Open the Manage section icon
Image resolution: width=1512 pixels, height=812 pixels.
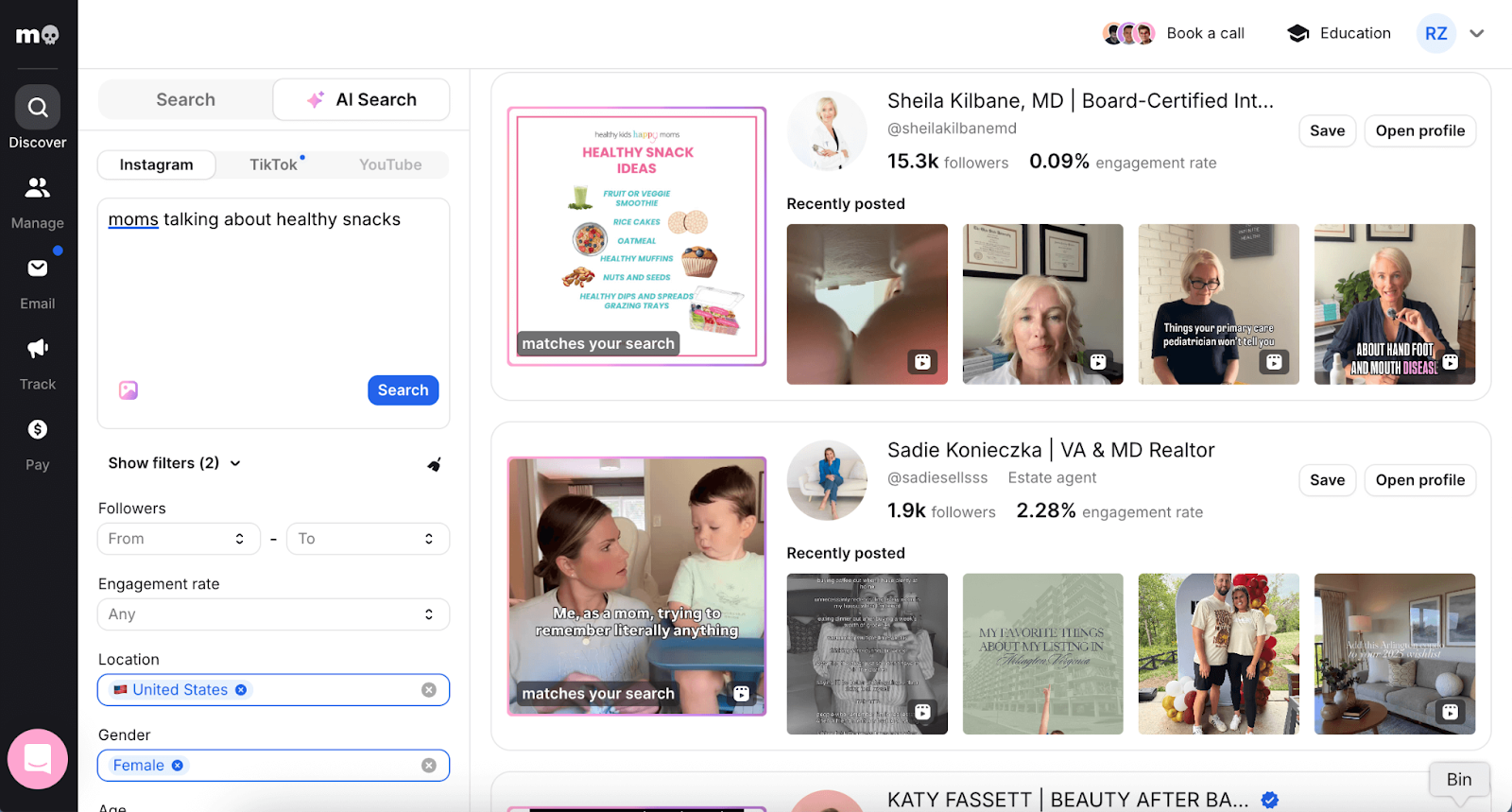(x=38, y=187)
